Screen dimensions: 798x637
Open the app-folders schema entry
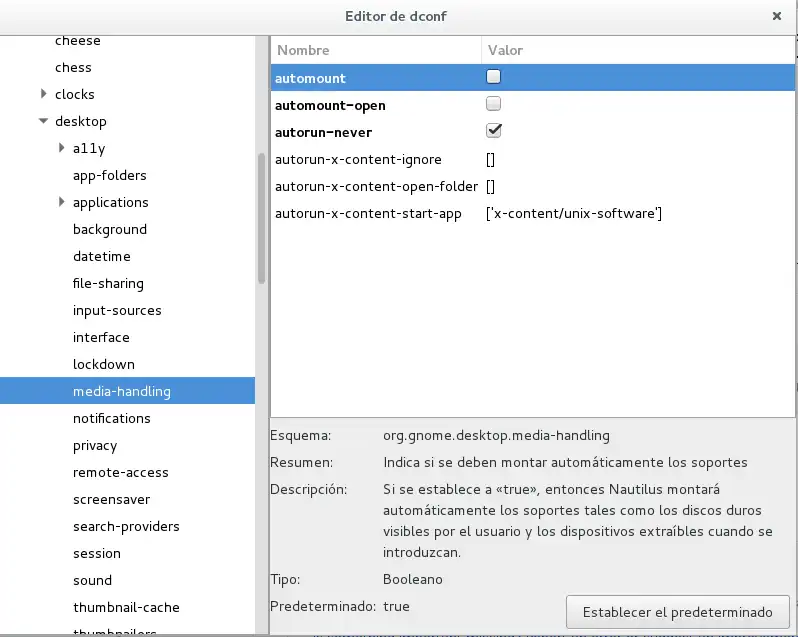pos(109,176)
